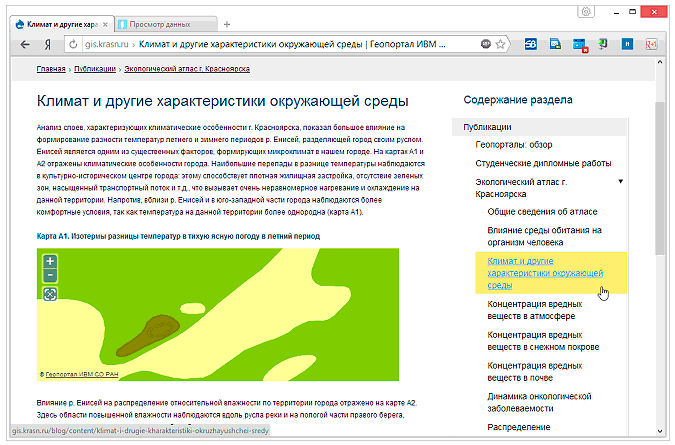The width and height of the screenshot is (675, 445).
Task: Zoom in on the isotherm map
Action: [x=50, y=261]
